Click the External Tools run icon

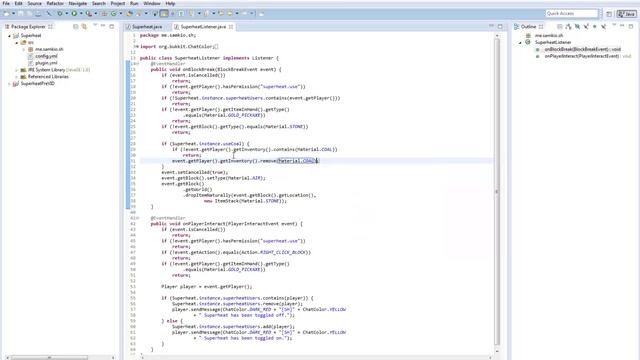point(89,13)
